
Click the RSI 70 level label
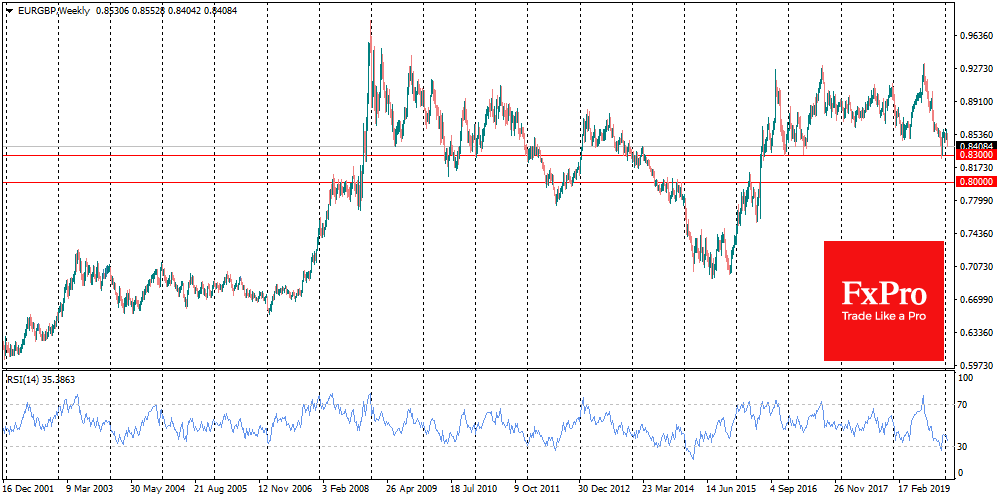[965, 404]
